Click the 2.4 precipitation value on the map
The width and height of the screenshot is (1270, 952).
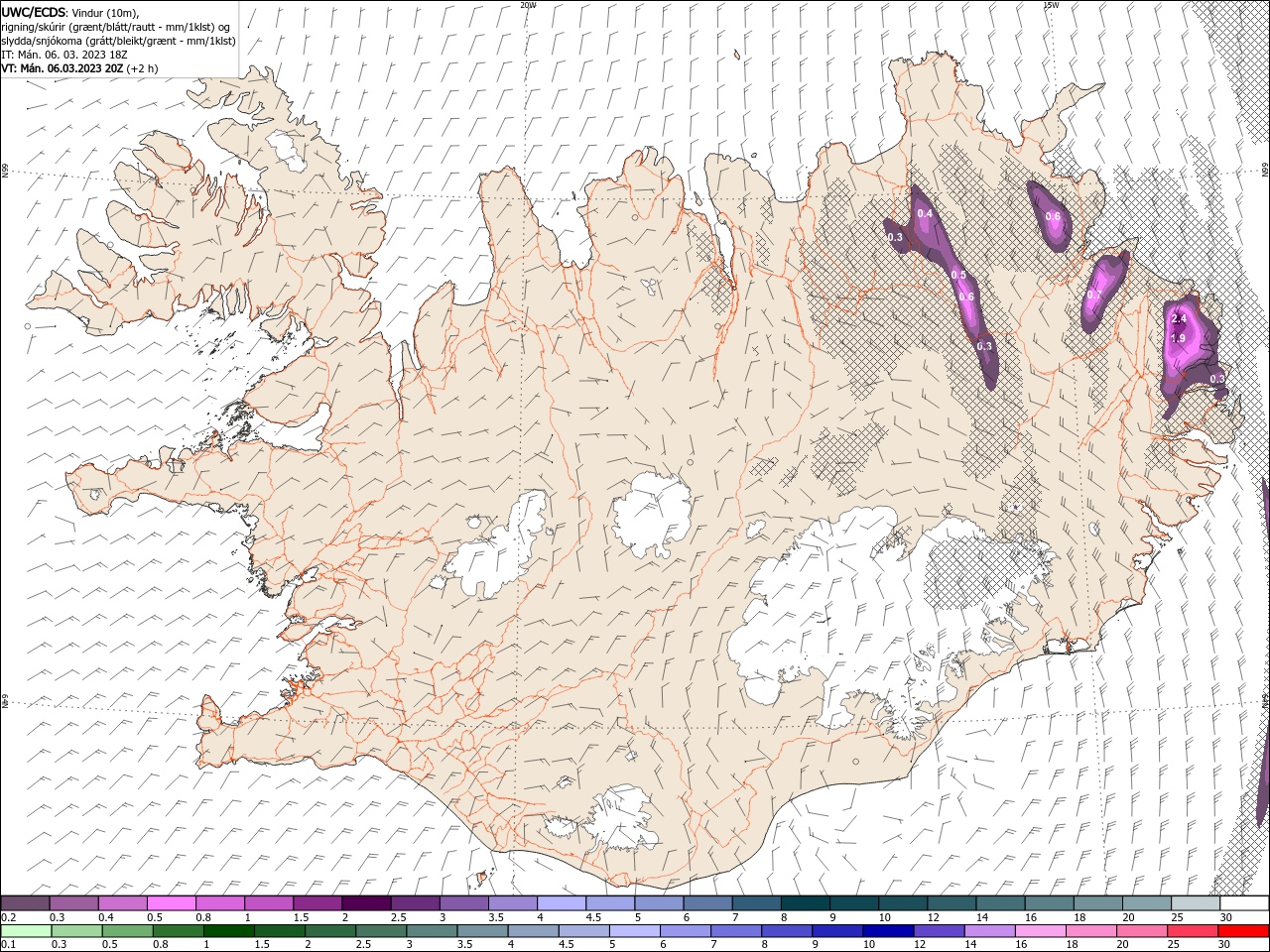[1179, 318]
